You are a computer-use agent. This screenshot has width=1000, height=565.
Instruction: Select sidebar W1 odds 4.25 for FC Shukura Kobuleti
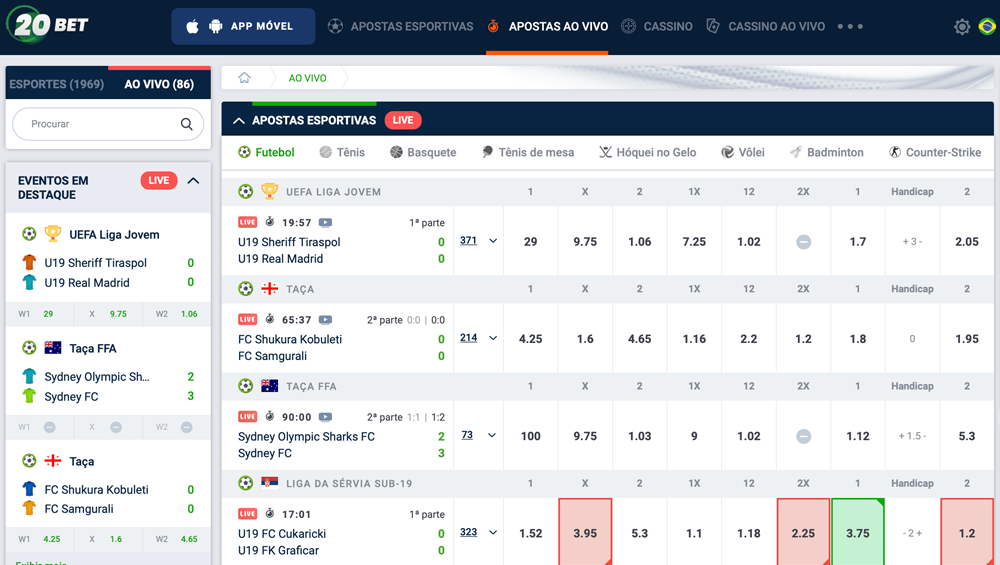pos(40,539)
